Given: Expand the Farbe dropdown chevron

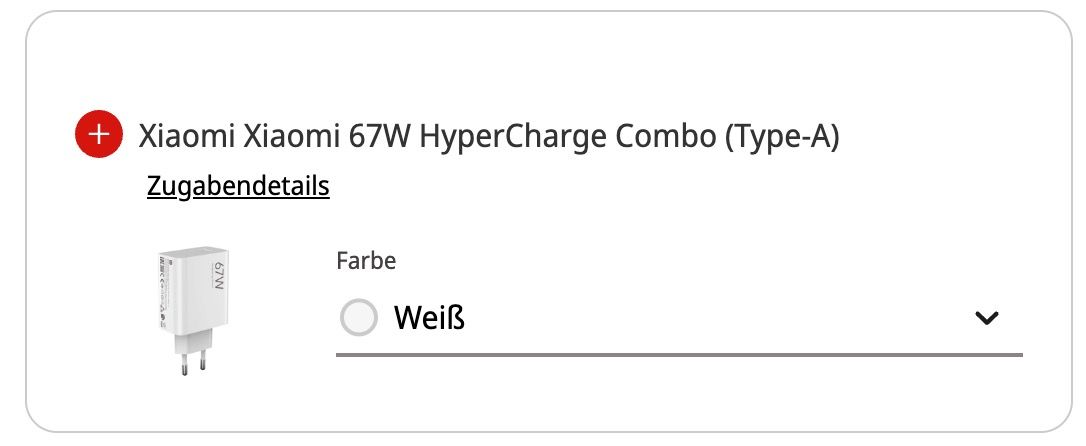Looking at the screenshot, I should pos(986,319).
